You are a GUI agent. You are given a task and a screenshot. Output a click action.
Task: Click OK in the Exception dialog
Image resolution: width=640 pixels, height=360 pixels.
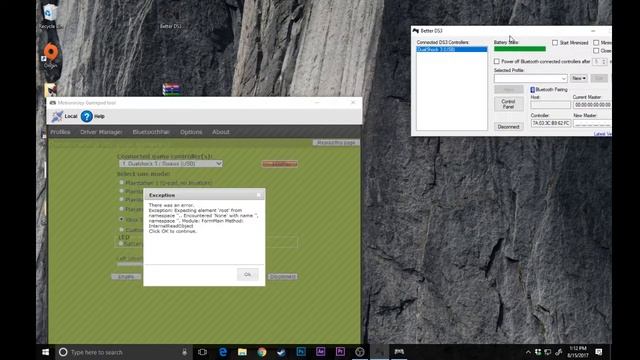[x=247, y=274]
